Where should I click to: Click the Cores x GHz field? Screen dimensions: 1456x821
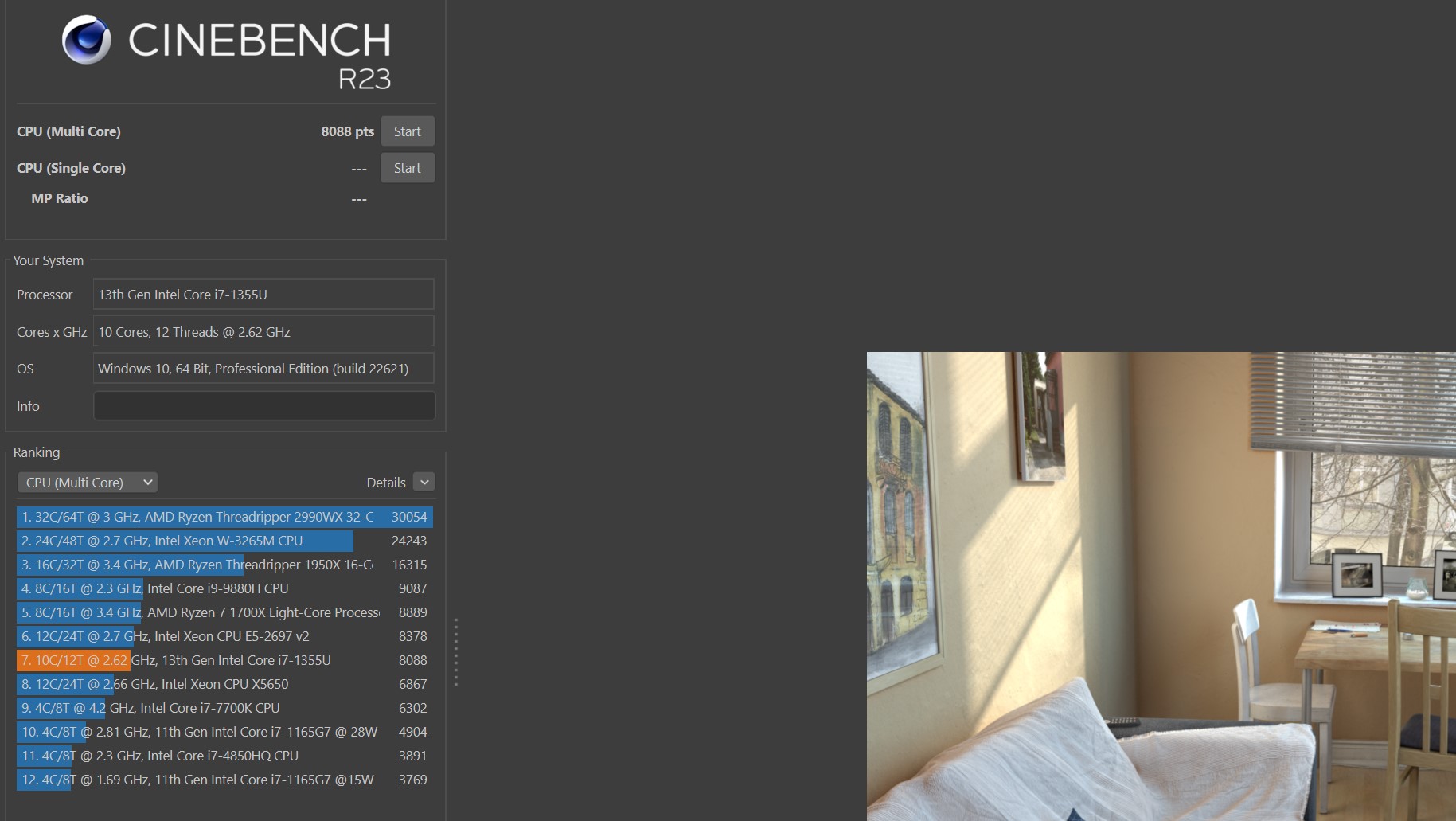click(x=263, y=332)
